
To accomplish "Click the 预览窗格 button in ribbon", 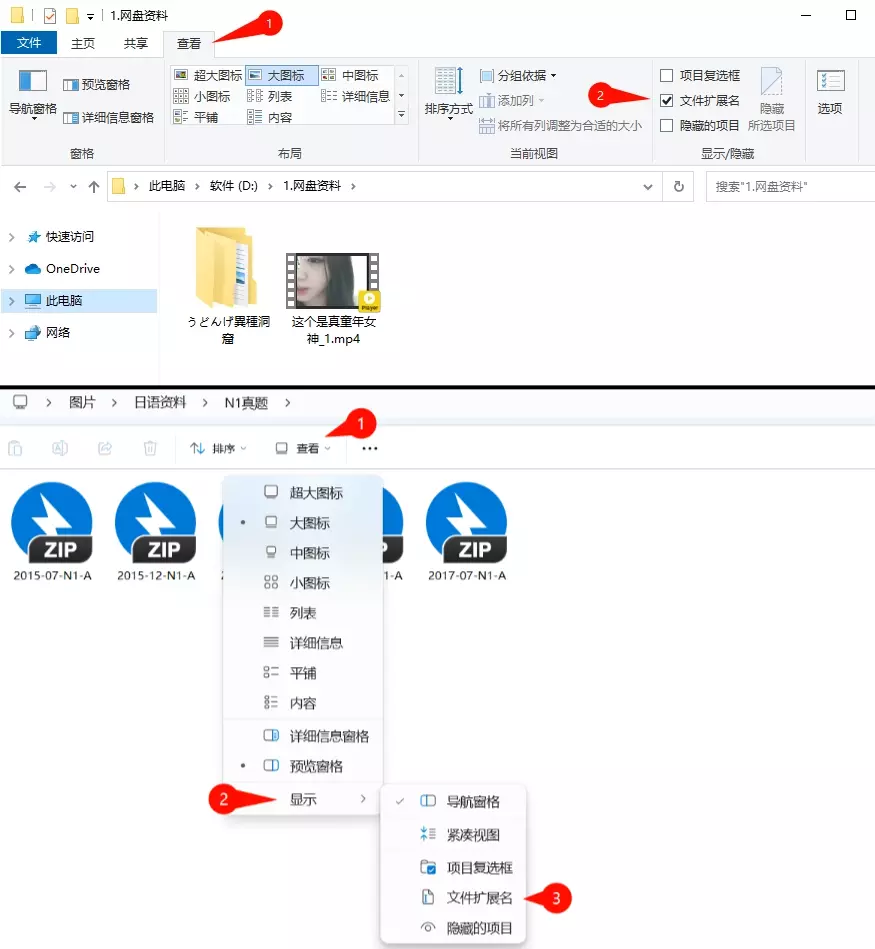I will tap(96, 85).
